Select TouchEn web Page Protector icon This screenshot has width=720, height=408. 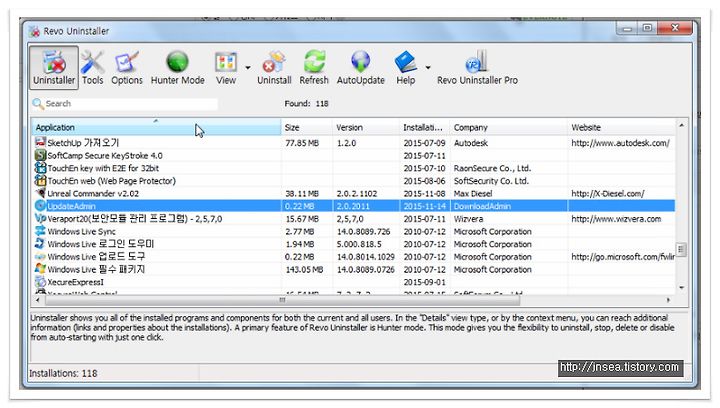pos(40,181)
